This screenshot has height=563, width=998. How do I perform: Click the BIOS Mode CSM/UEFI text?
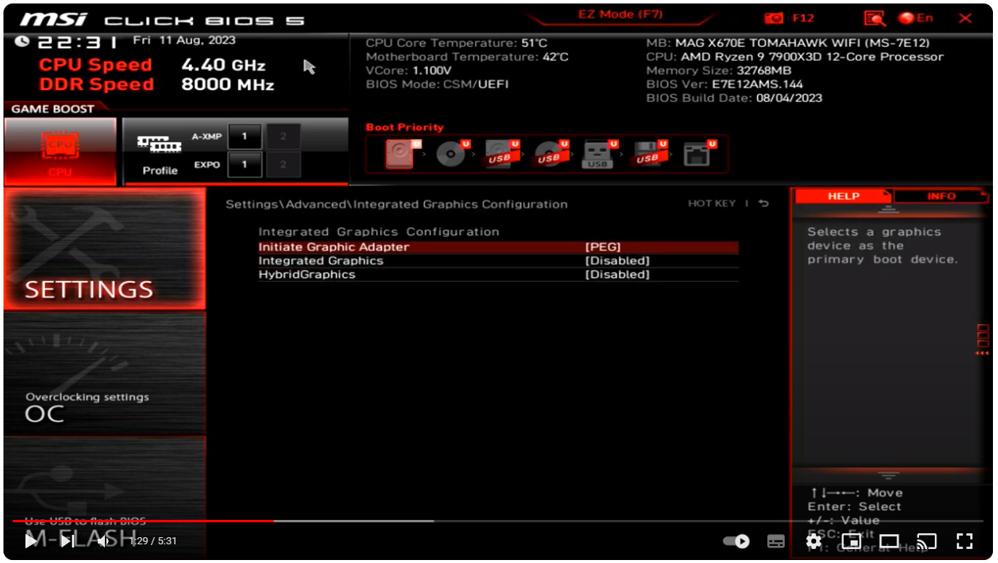[437, 84]
